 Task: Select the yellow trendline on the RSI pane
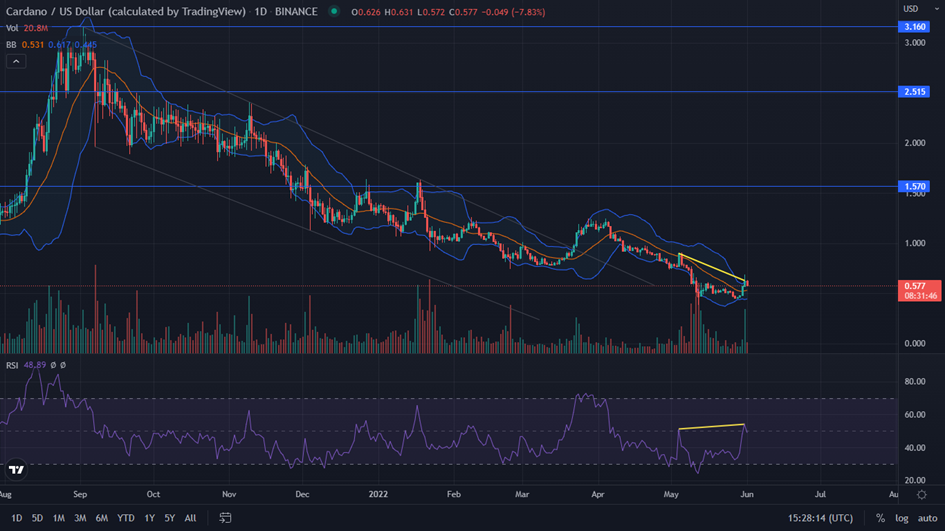[x=712, y=427]
